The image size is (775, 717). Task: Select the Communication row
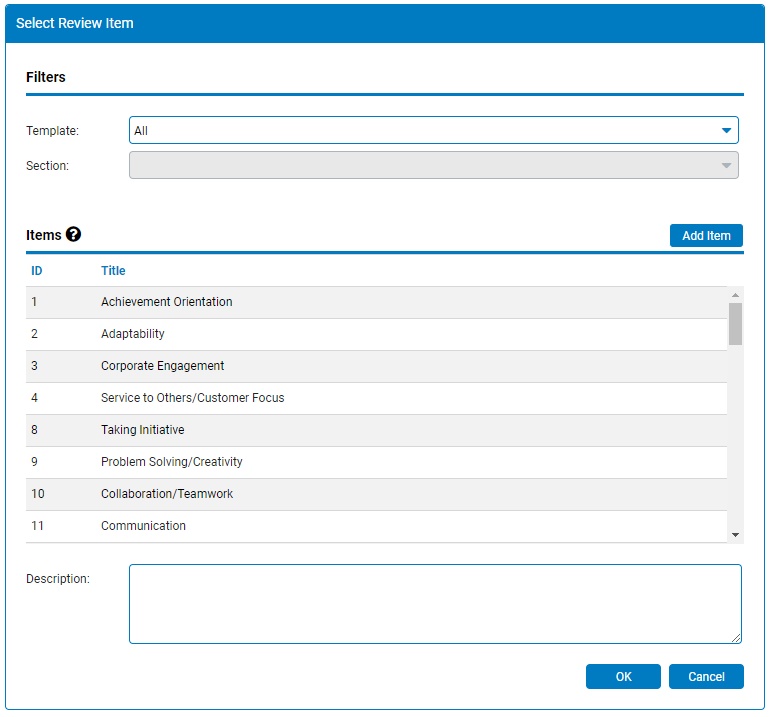click(x=376, y=526)
